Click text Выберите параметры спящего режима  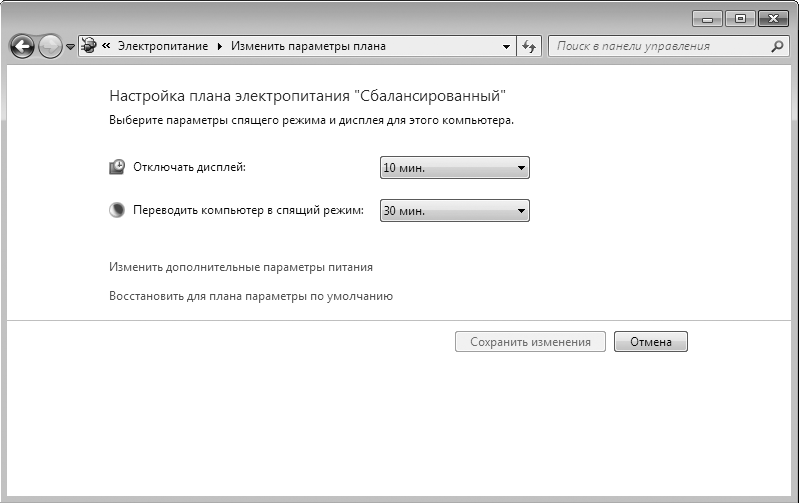[x=311, y=120]
